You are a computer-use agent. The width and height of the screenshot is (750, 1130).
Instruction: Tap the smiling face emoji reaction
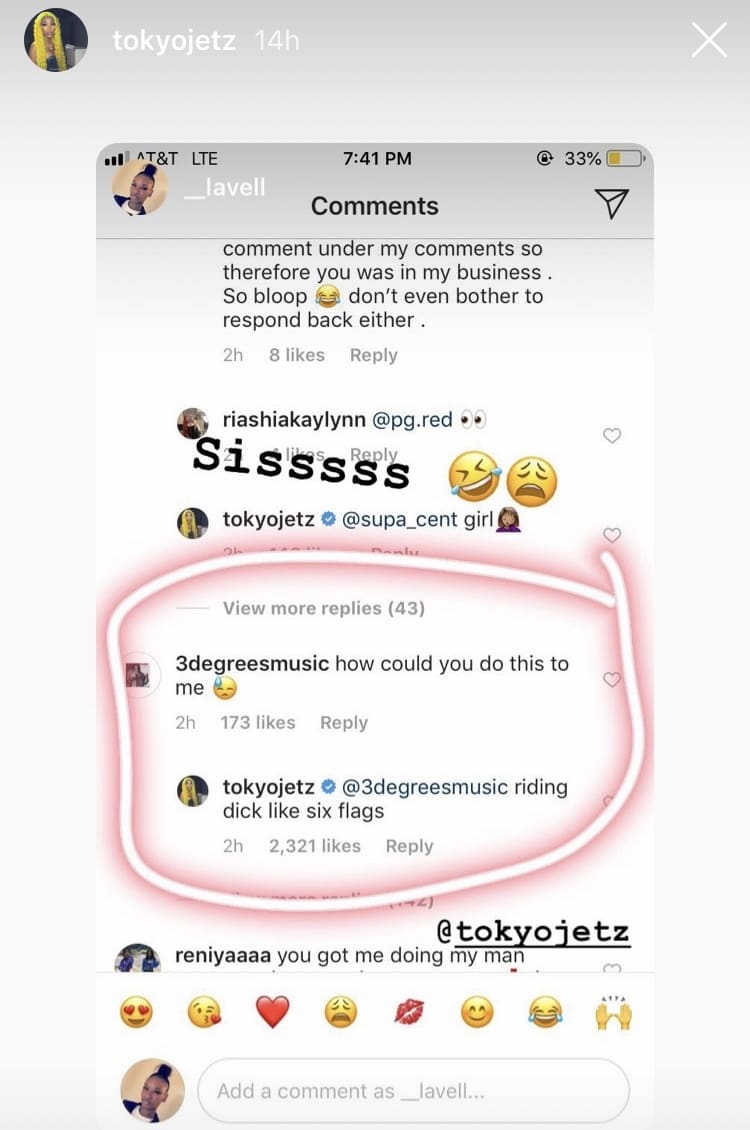pyautogui.click(x=476, y=1013)
